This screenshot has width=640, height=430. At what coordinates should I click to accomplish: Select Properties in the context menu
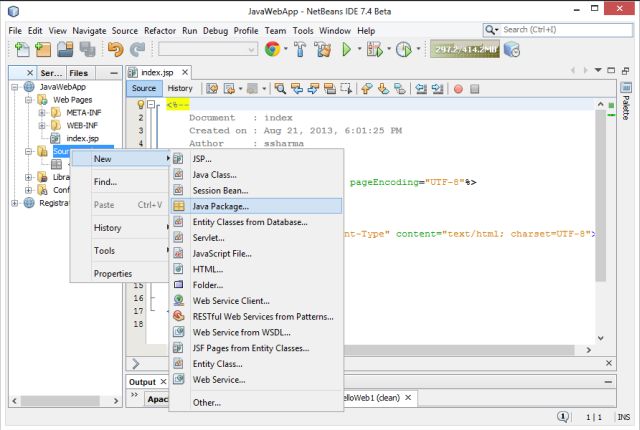point(120,273)
